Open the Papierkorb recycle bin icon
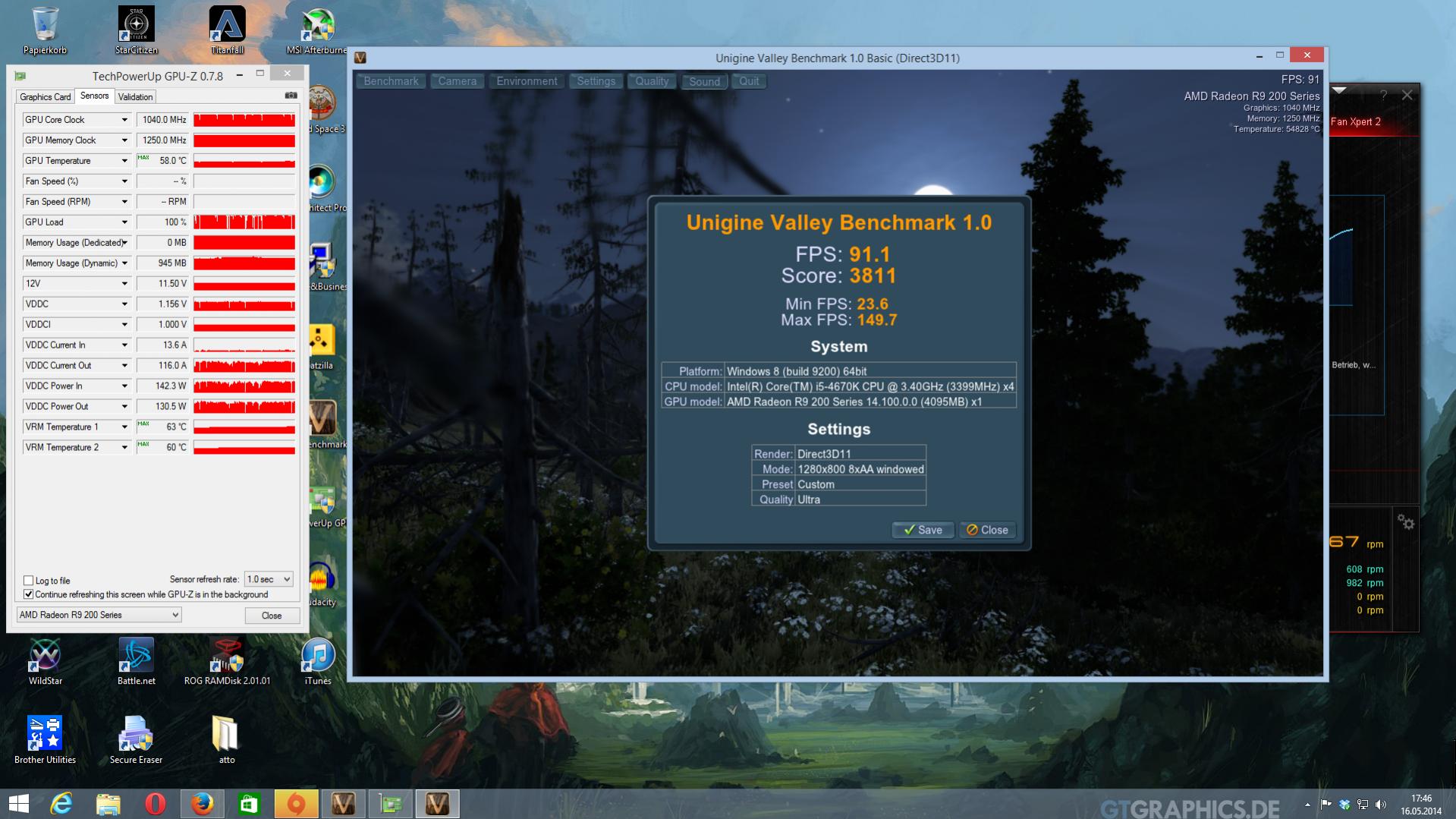Viewport: 1456px width, 819px height. pyautogui.click(x=45, y=30)
